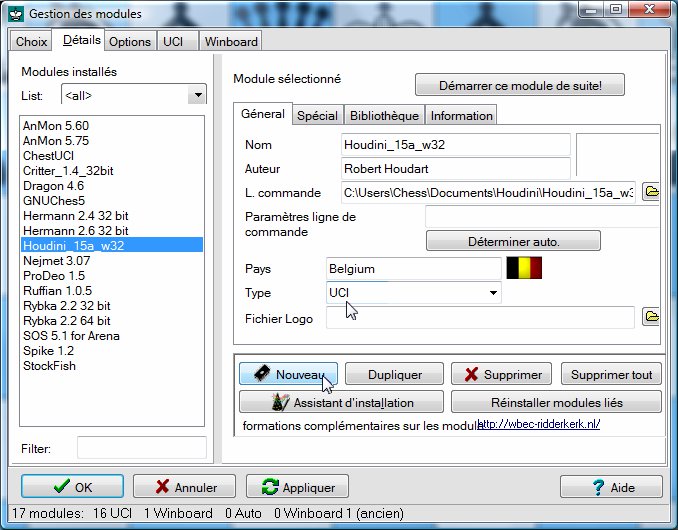
Task: Click the Paramètres ligne de commande field
Action: point(542,217)
